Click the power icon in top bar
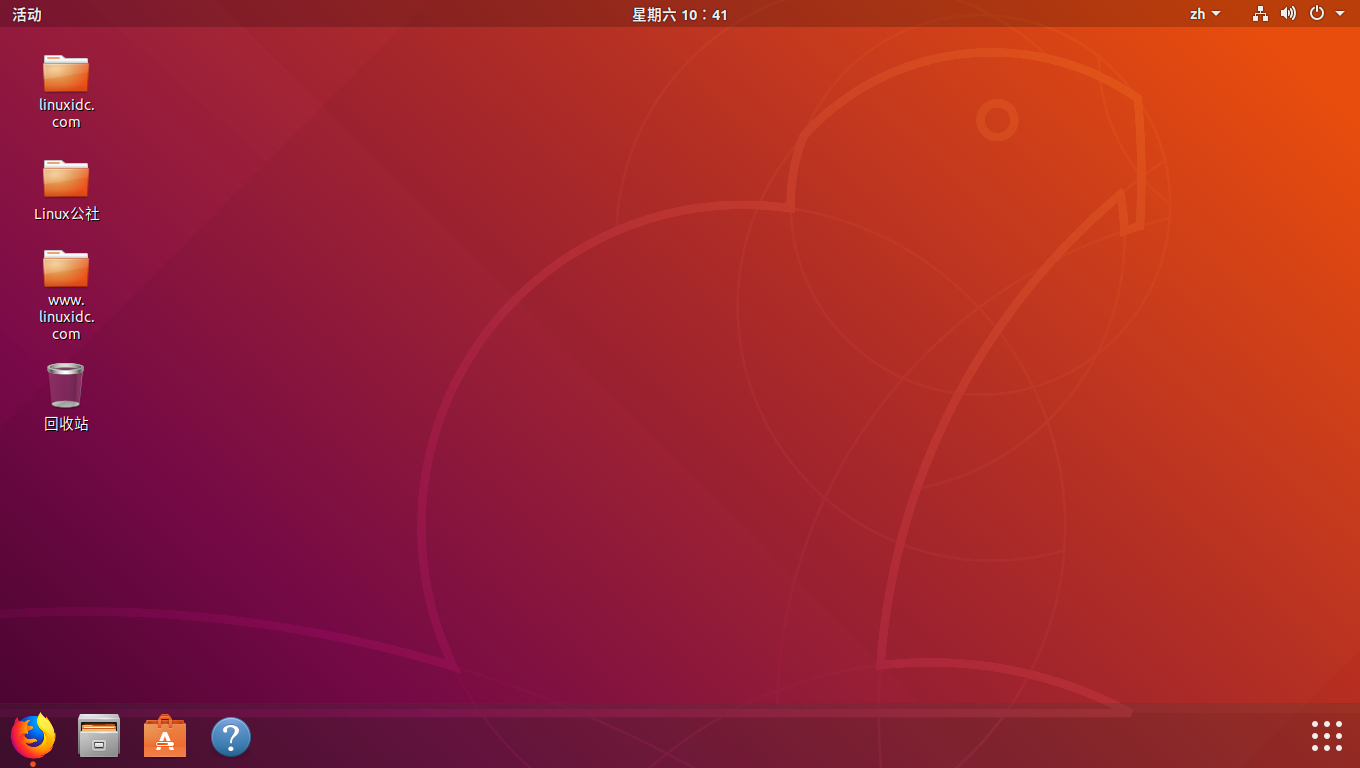Image resolution: width=1360 pixels, height=768 pixels. 1317,14
